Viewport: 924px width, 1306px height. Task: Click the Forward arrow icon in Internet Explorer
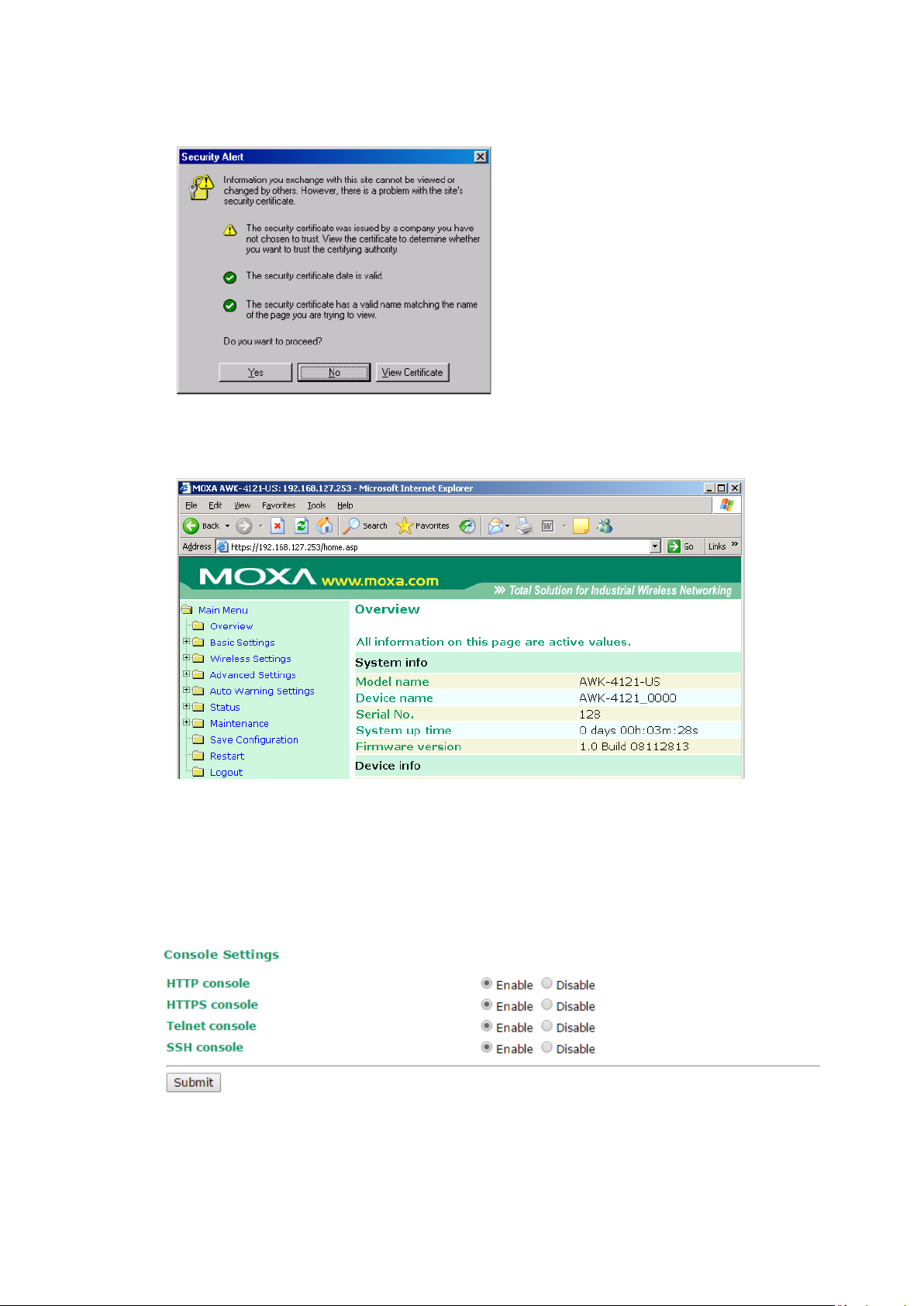244,526
